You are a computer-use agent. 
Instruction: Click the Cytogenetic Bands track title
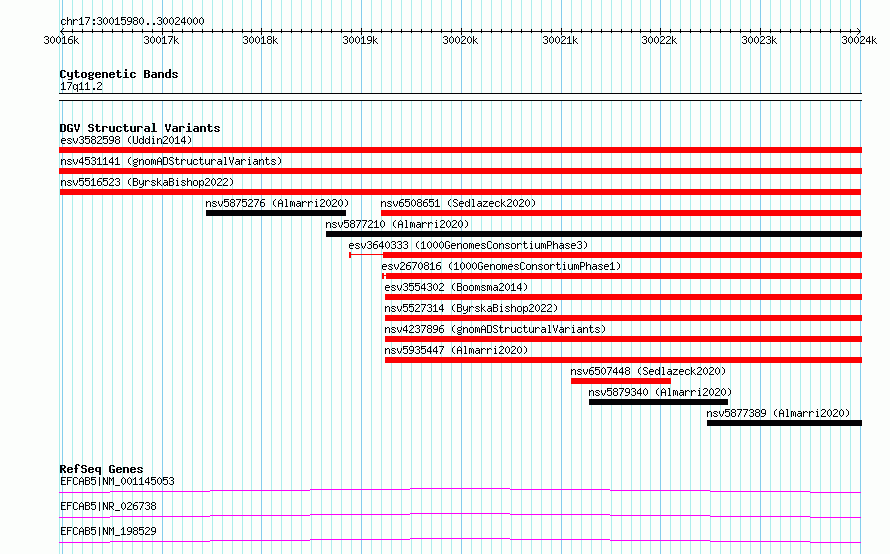click(119, 74)
